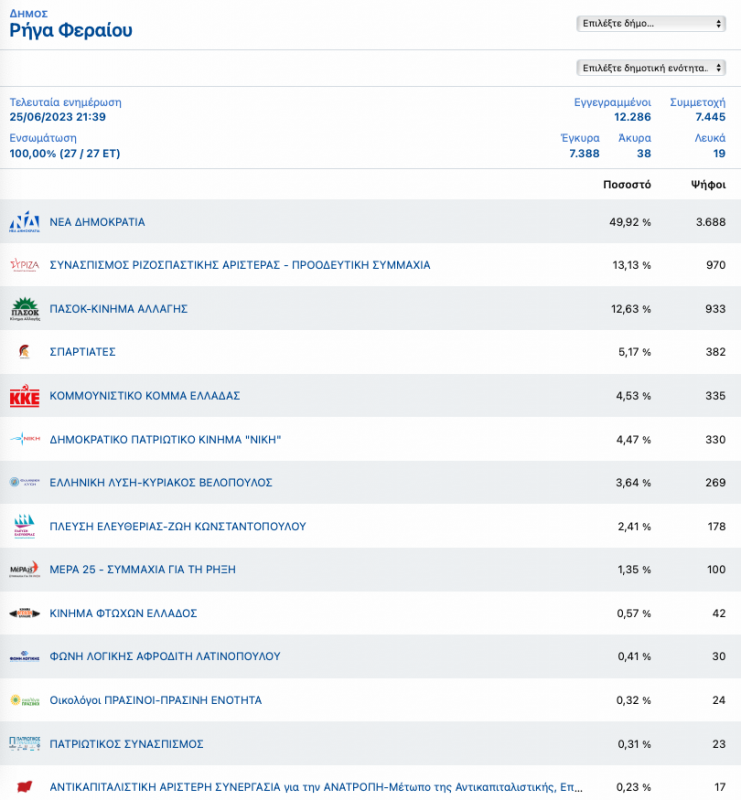This screenshot has height=800, width=741.
Task: Click the Φωνή Λογικής logo
Action: click(x=24, y=657)
